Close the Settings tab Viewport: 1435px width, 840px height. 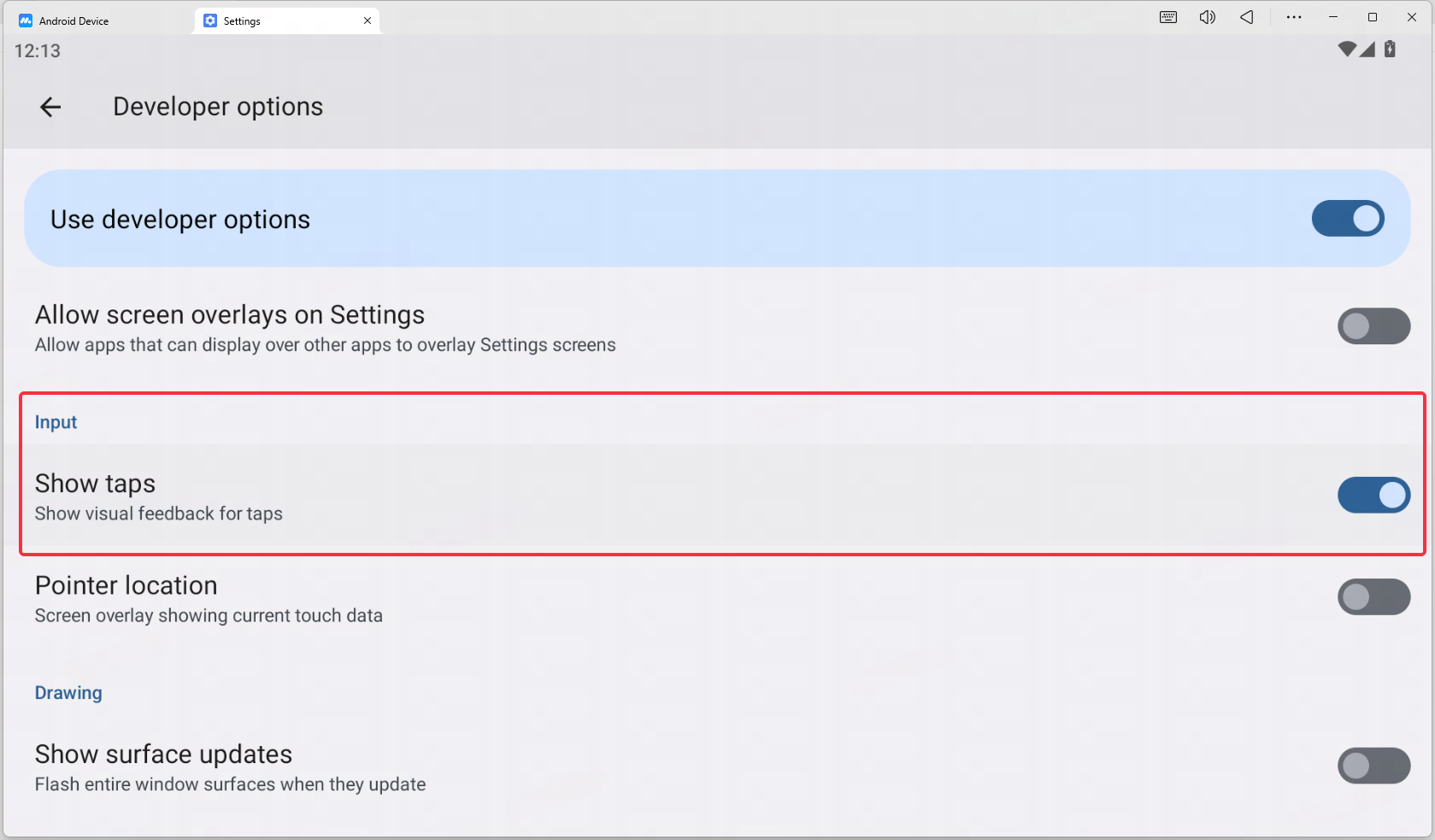point(368,21)
